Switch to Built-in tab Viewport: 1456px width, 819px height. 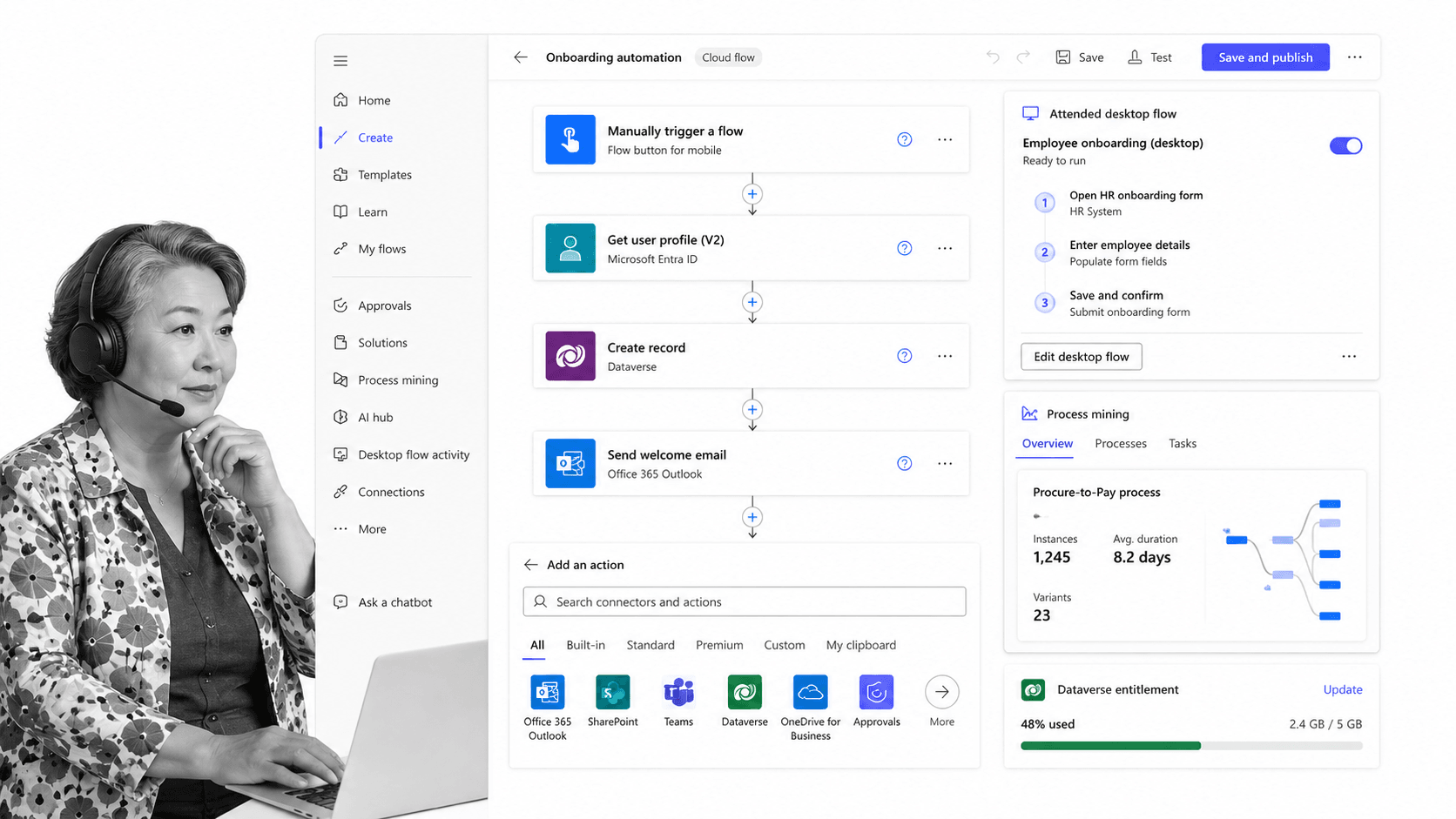point(585,645)
